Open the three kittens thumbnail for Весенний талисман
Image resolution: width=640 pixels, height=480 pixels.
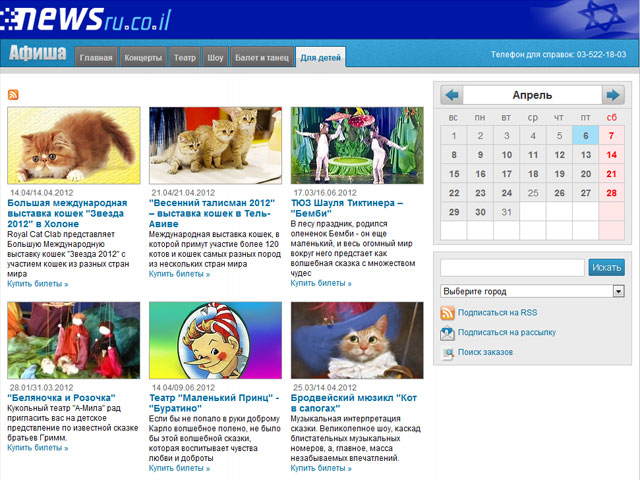[215, 145]
